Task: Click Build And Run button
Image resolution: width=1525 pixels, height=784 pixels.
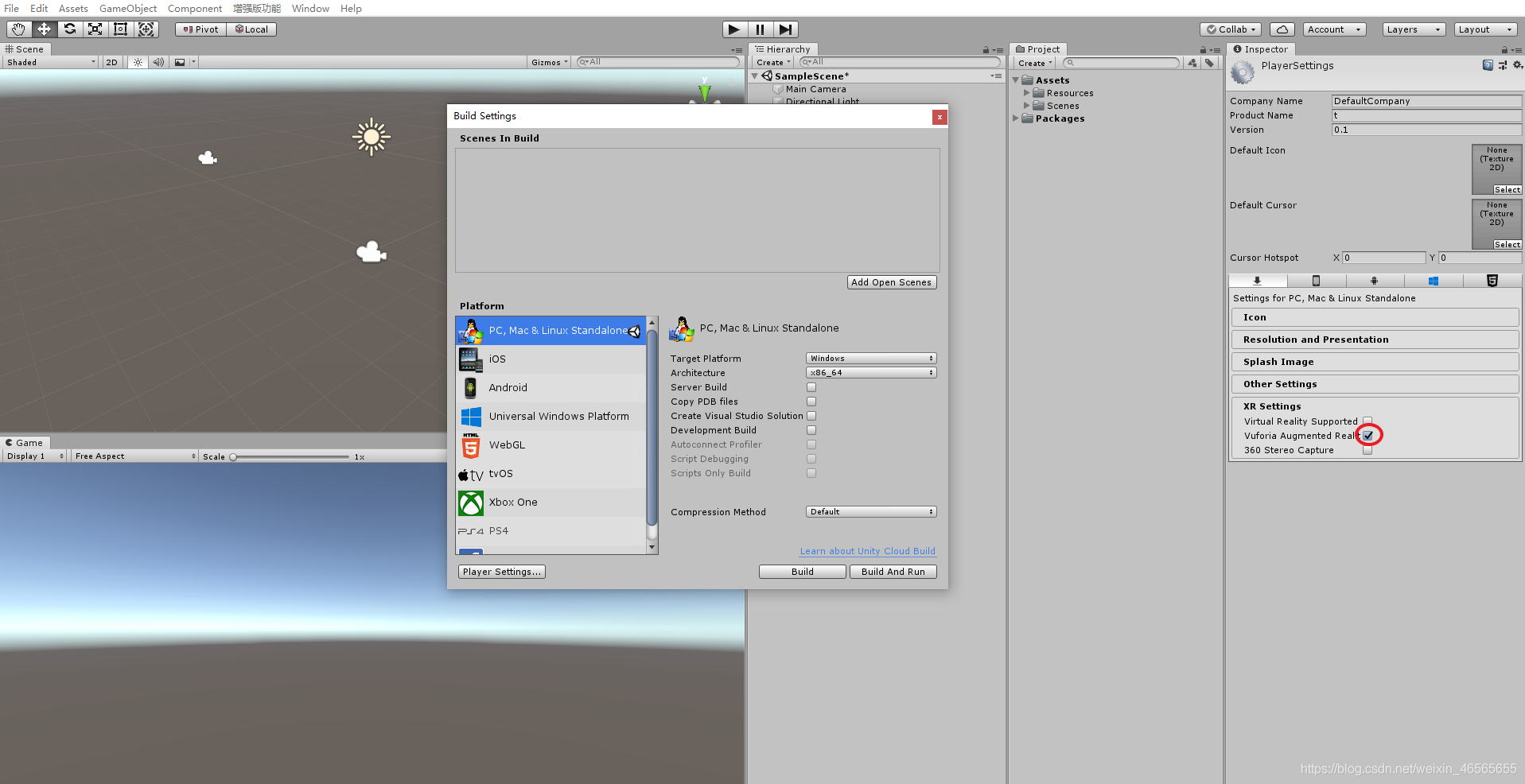Action: [893, 572]
